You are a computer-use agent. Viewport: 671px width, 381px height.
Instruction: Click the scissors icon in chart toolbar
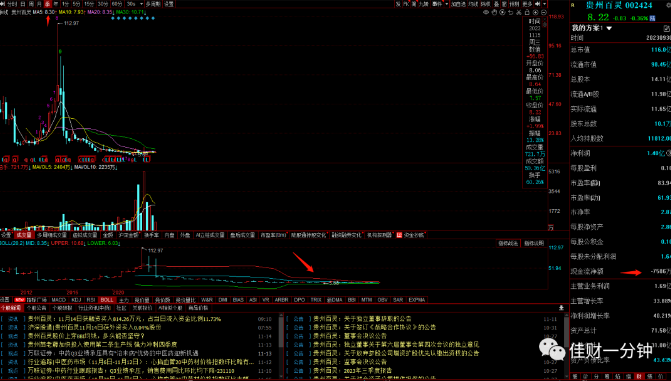(519, 12)
